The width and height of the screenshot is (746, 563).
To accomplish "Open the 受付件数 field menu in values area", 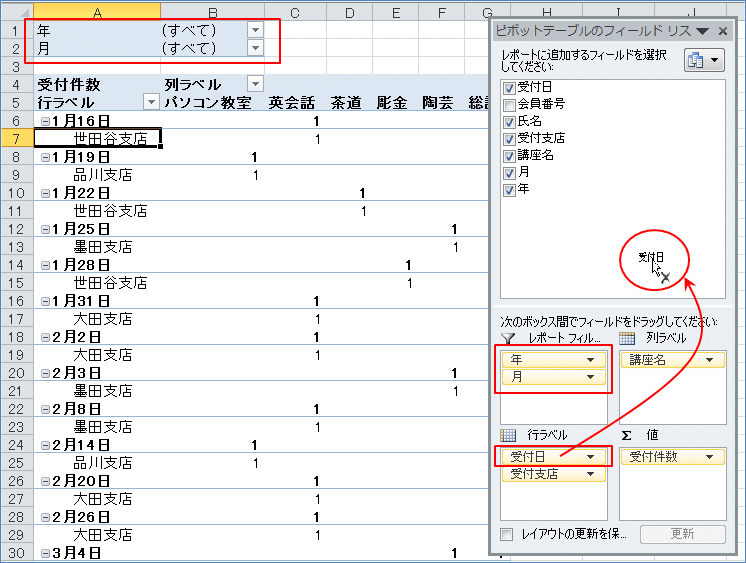I will pos(709,457).
